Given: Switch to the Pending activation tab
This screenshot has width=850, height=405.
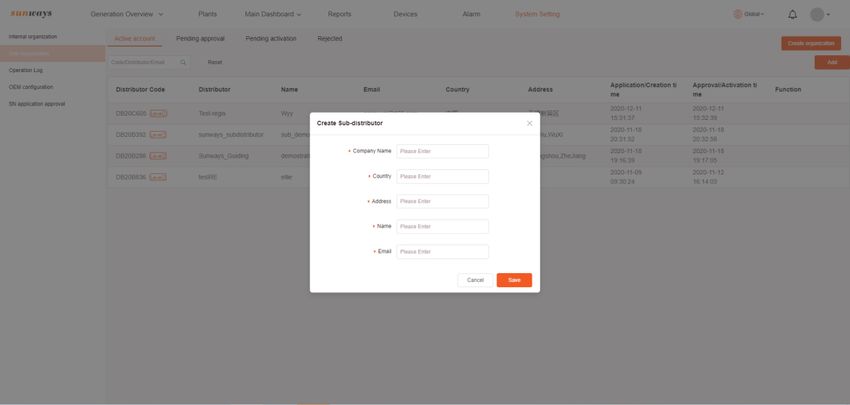Looking at the screenshot, I should click(x=271, y=39).
